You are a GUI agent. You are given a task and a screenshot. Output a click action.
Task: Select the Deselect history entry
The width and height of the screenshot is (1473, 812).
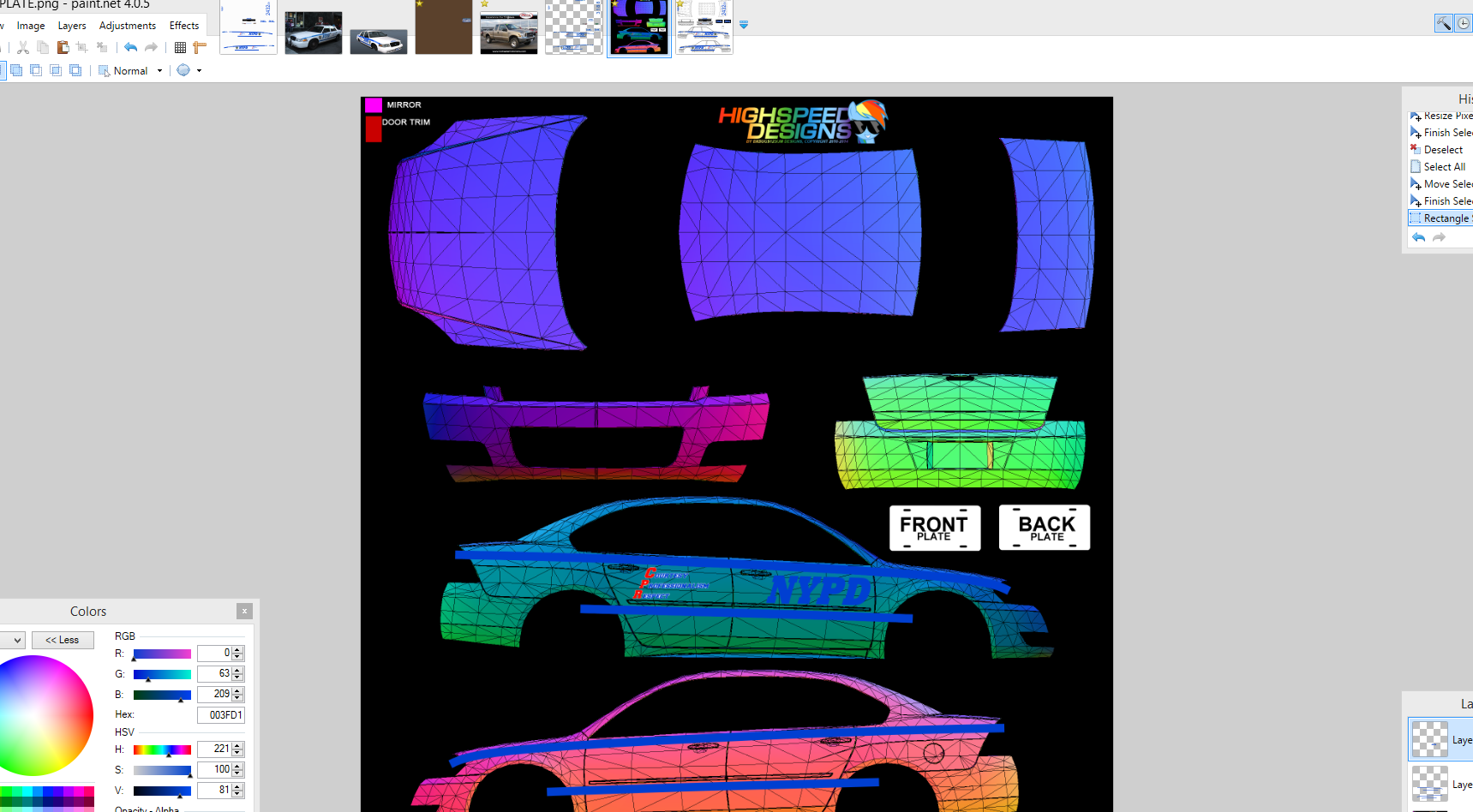pos(1440,150)
